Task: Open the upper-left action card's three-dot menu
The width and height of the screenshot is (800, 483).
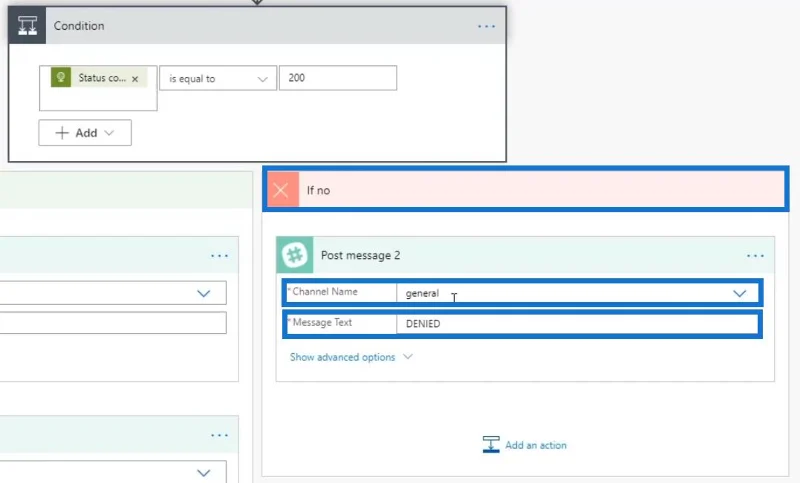Action: 219,256
